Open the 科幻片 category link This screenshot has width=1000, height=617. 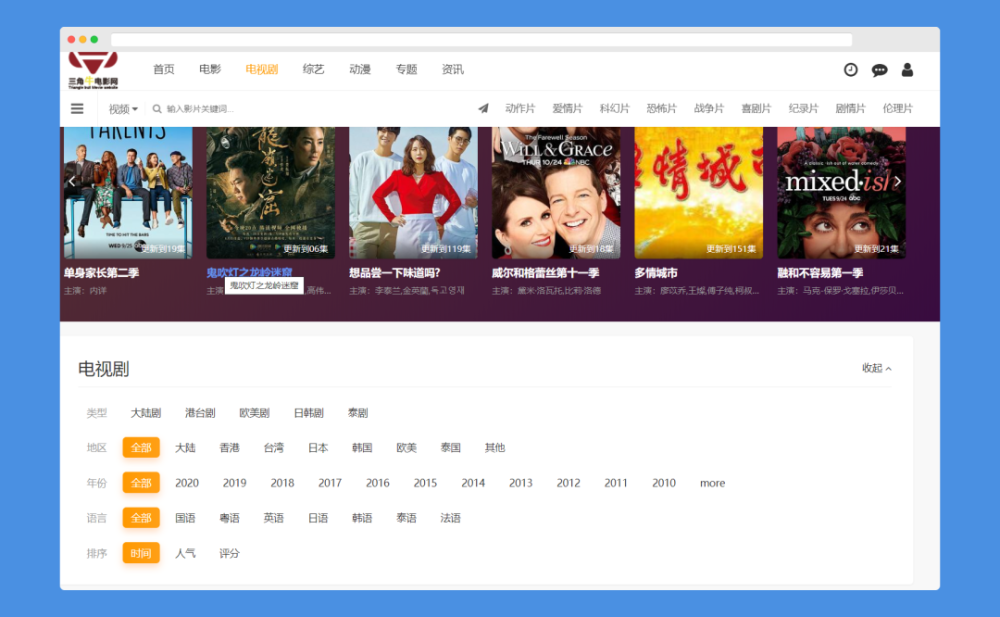[x=614, y=108]
